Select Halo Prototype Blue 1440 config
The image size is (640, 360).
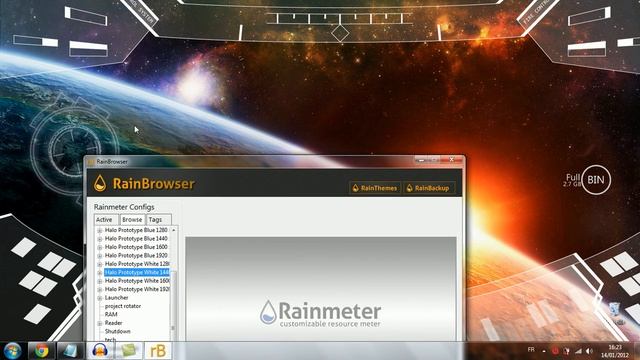pos(136,238)
